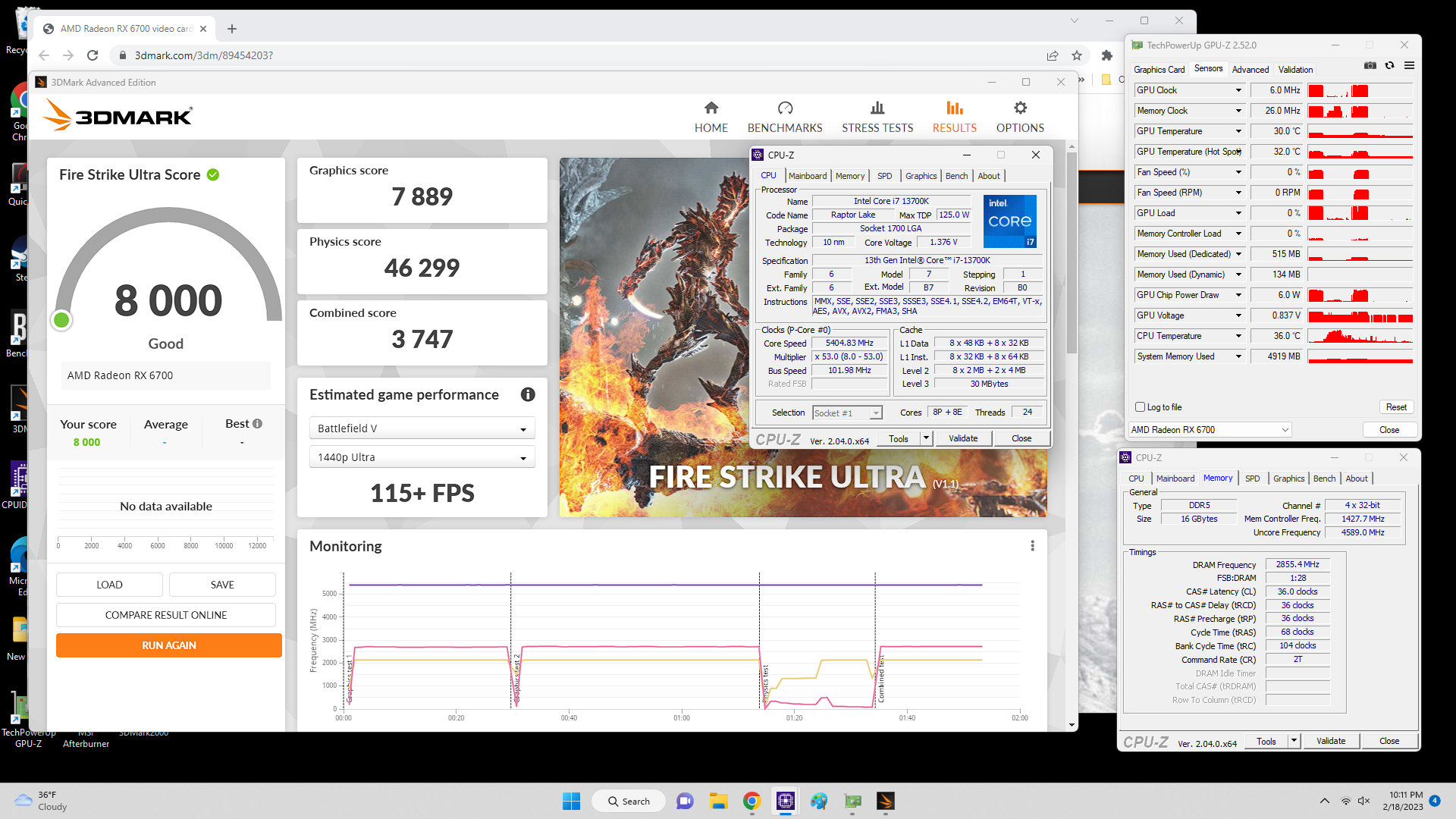Open SPD tab in lower CPU-Z window
The image size is (1456, 819).
1252,479
